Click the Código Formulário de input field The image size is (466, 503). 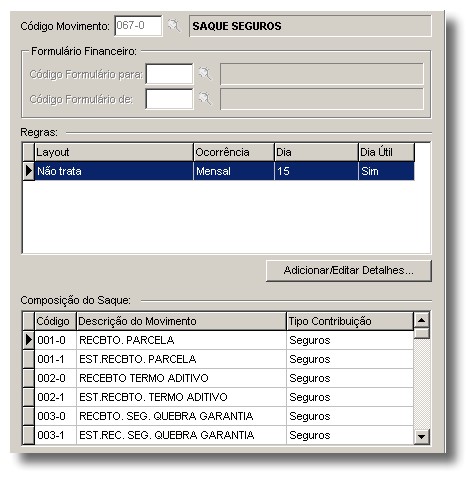169,99
